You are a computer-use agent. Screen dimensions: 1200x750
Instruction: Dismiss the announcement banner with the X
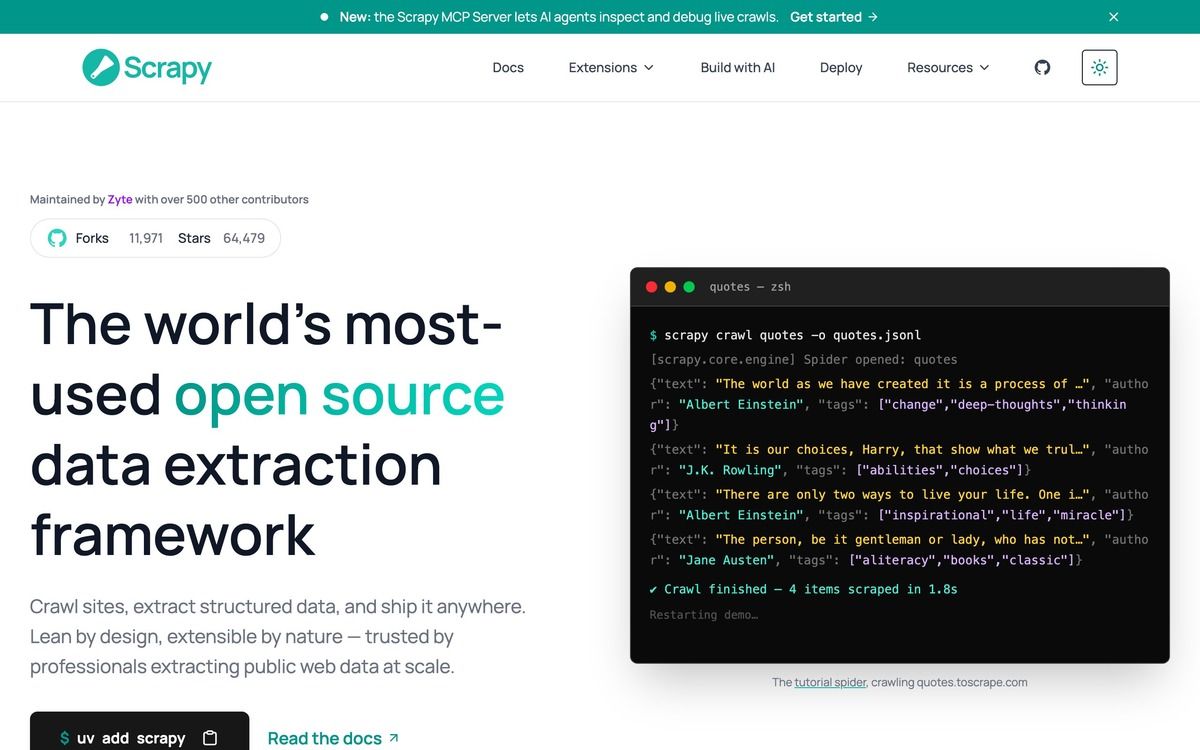coord(1114,17)
